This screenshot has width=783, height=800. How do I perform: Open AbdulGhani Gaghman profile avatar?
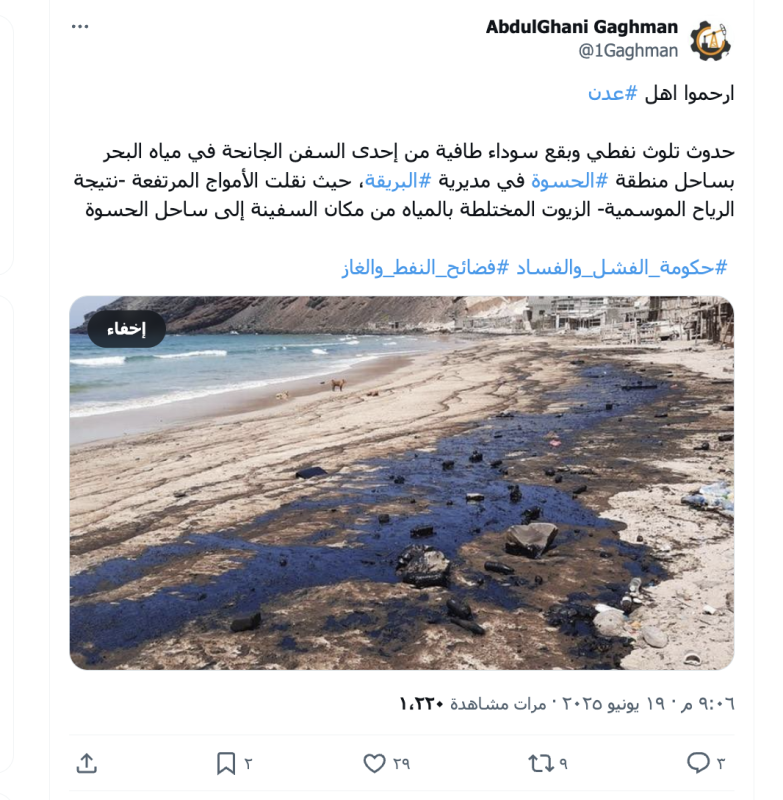710,41
